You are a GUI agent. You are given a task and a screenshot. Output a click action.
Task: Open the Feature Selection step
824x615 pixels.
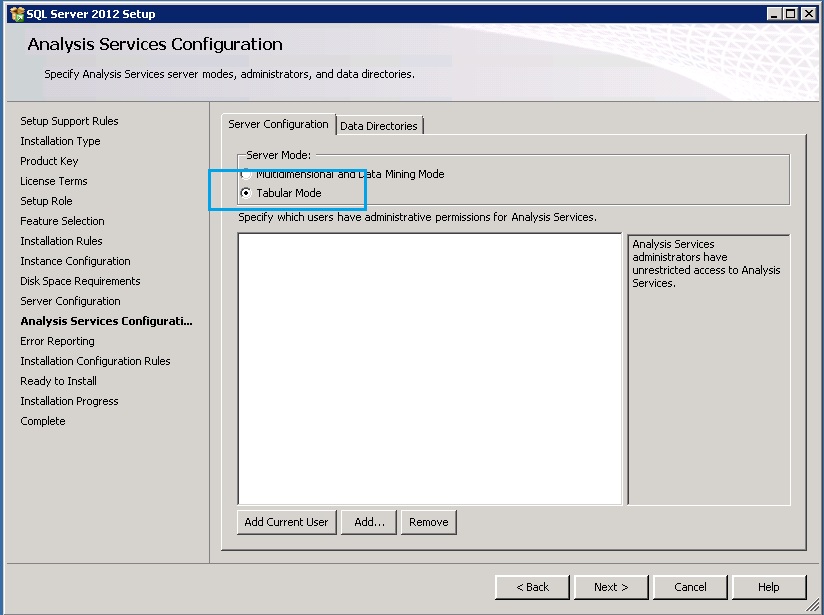coord(62,221)
